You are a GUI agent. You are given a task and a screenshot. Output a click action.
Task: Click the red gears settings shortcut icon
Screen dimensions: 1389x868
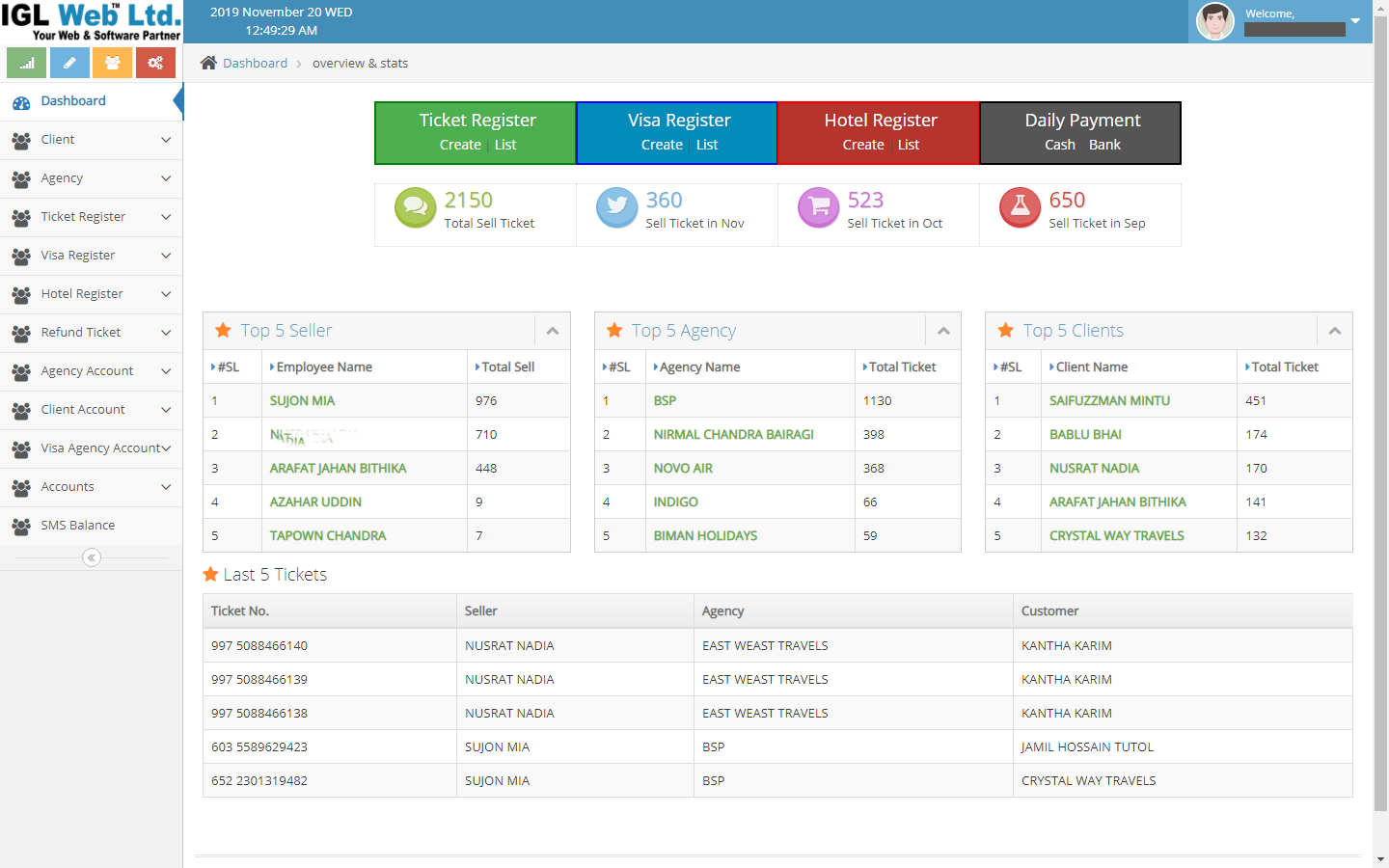[155, 63]
